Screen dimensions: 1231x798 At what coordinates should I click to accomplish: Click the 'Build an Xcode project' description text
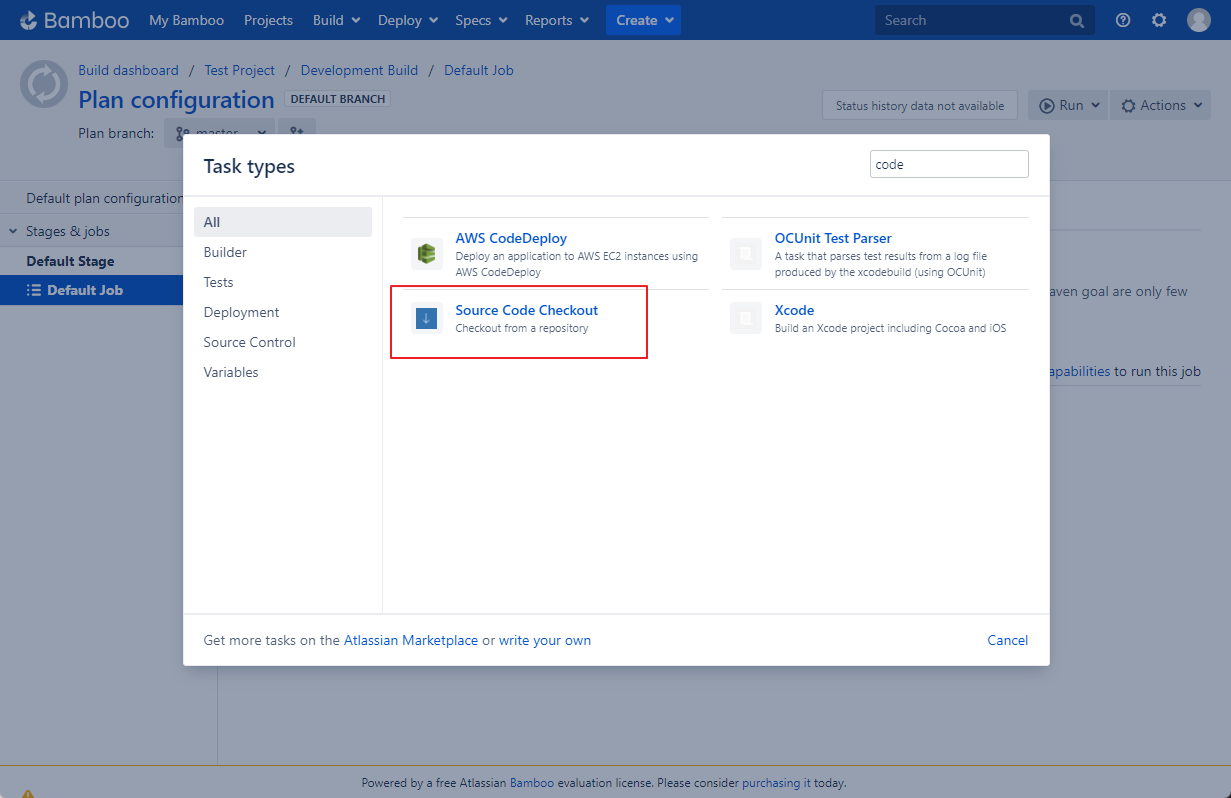(x=890, y=328)
